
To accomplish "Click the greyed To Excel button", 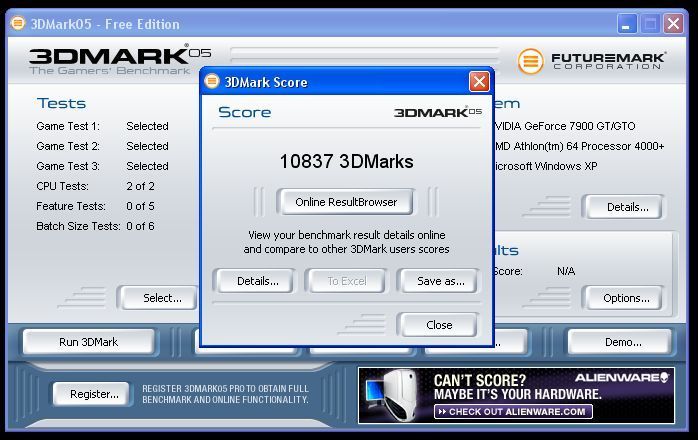I will point(347,281).
